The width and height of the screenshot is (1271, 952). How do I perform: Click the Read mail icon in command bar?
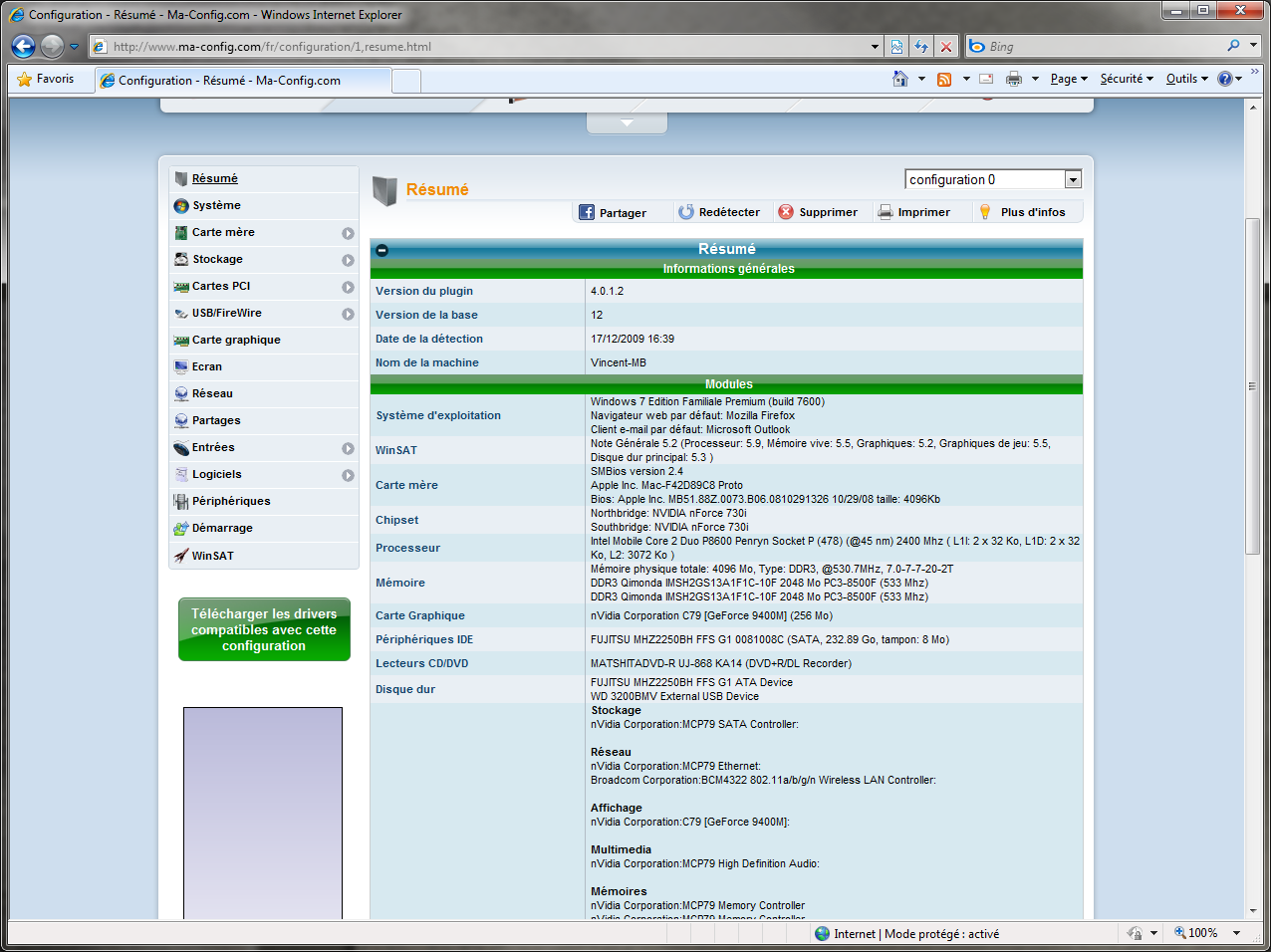coord(986,79)
